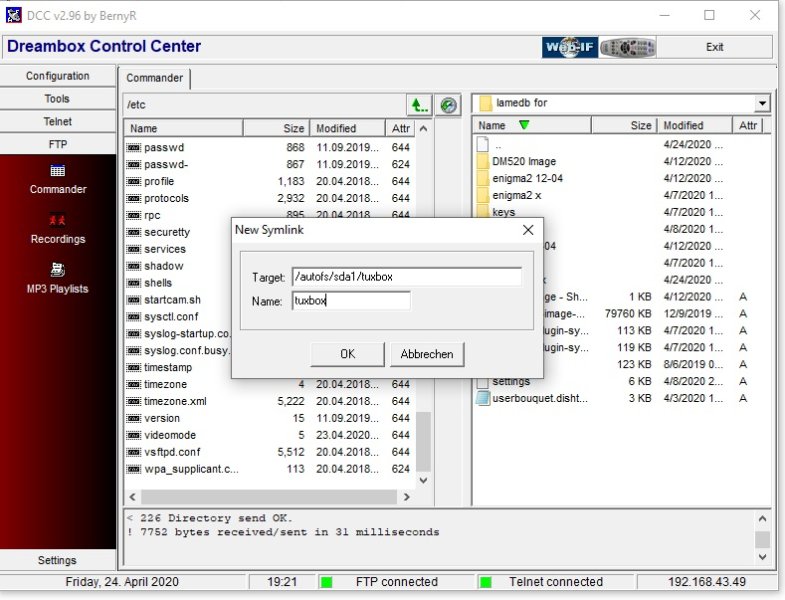Image resolution: width=785 pixels, height=600 pixels.
Task: Click the log pane scroll down arrow
Action: coord(762,556)
